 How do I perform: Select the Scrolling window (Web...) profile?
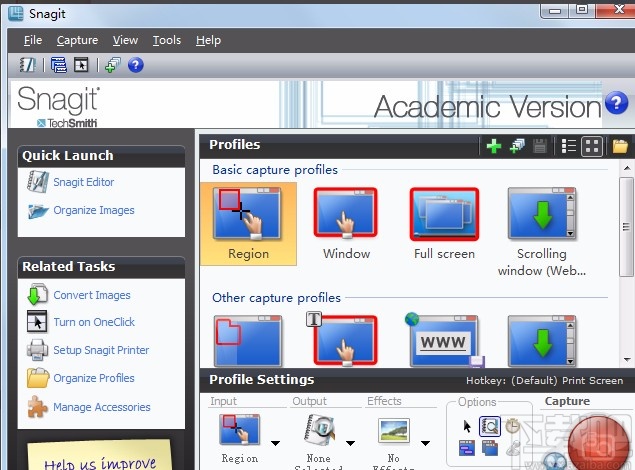tap(542, 232)
